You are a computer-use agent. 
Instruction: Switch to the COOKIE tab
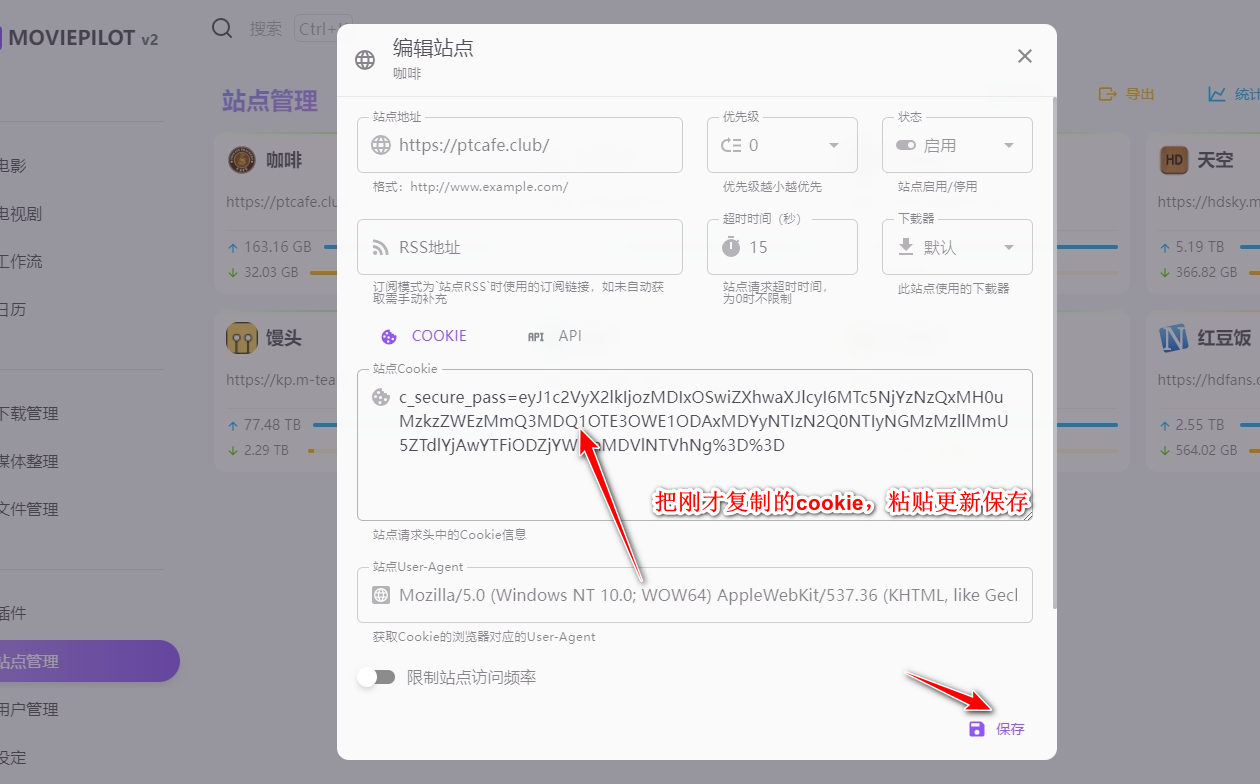pyautogui.click(x=424, y=336)
